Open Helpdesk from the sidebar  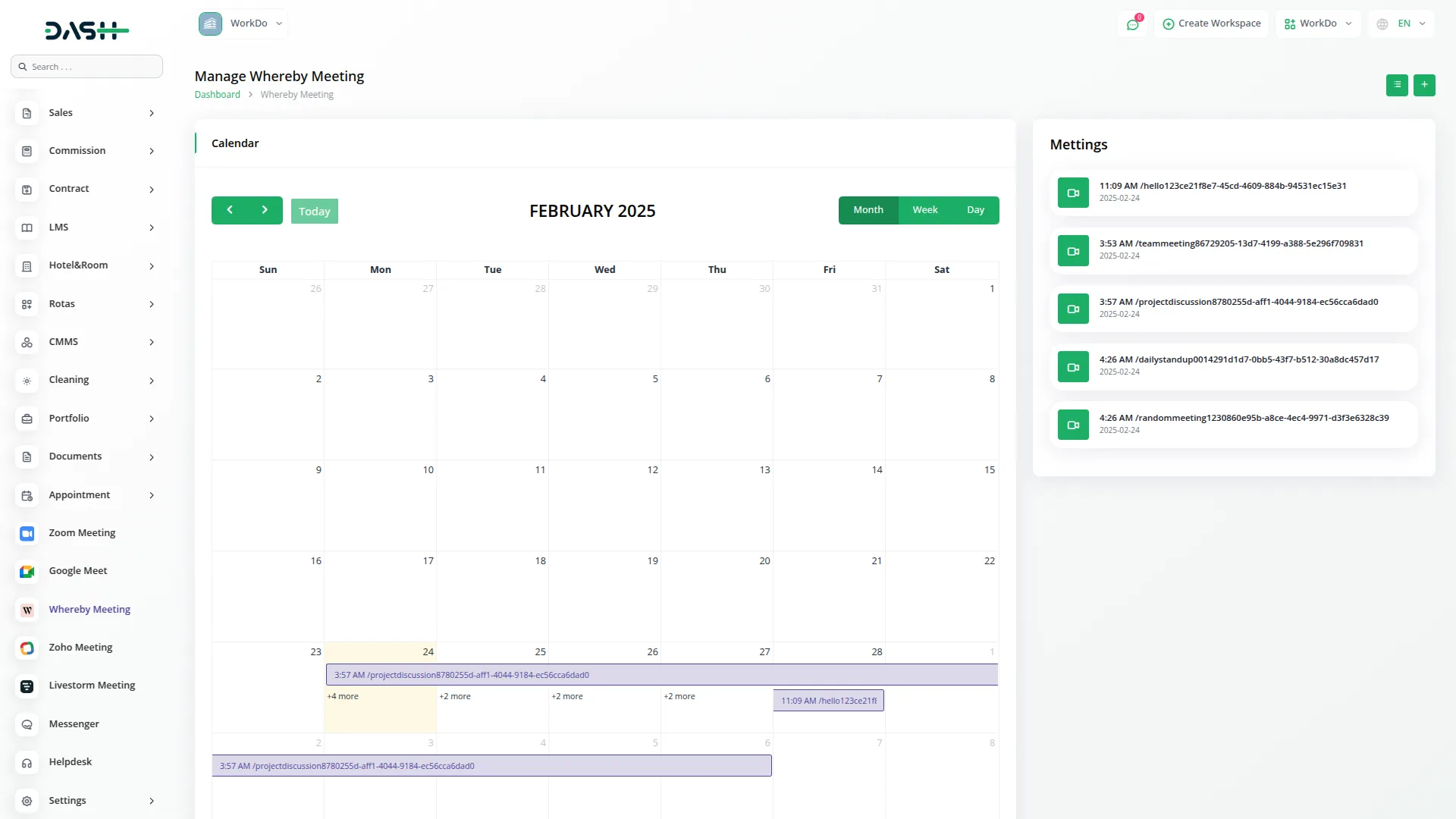point(70,762)
